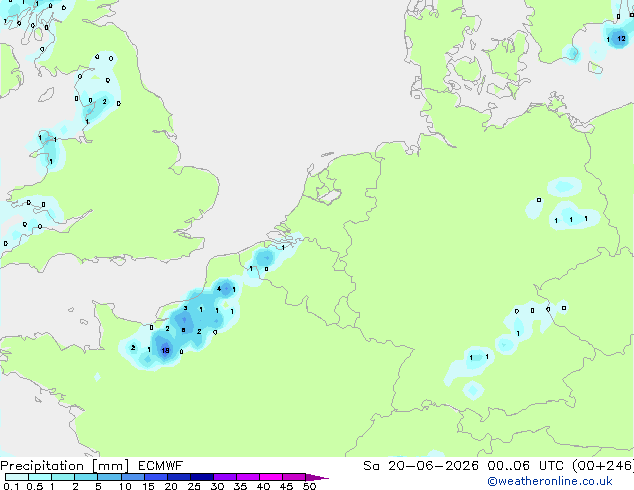Click the '3' precipitation value in northern France

(x=185, y=308)
